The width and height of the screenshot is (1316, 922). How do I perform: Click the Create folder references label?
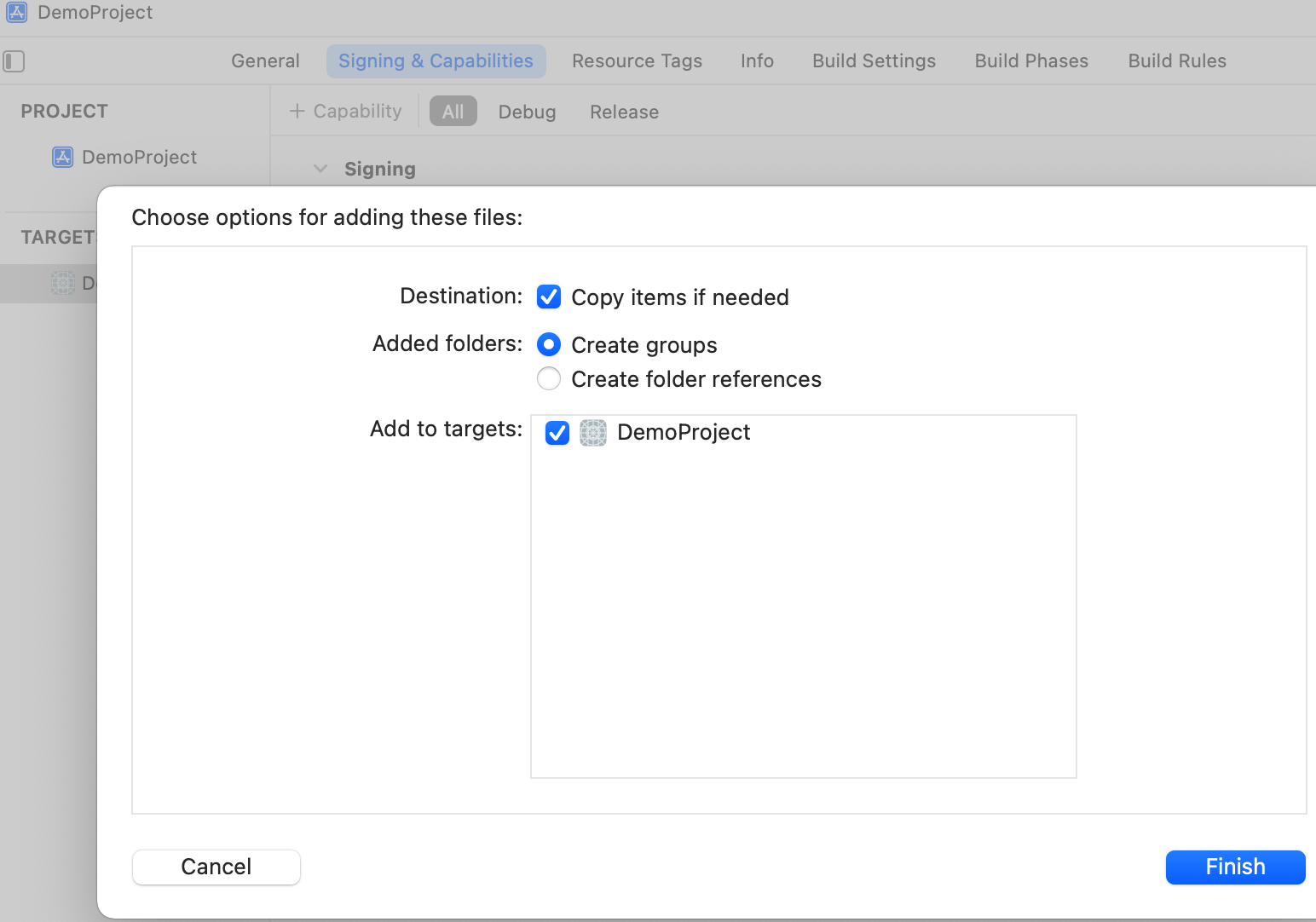pos(696,378)
